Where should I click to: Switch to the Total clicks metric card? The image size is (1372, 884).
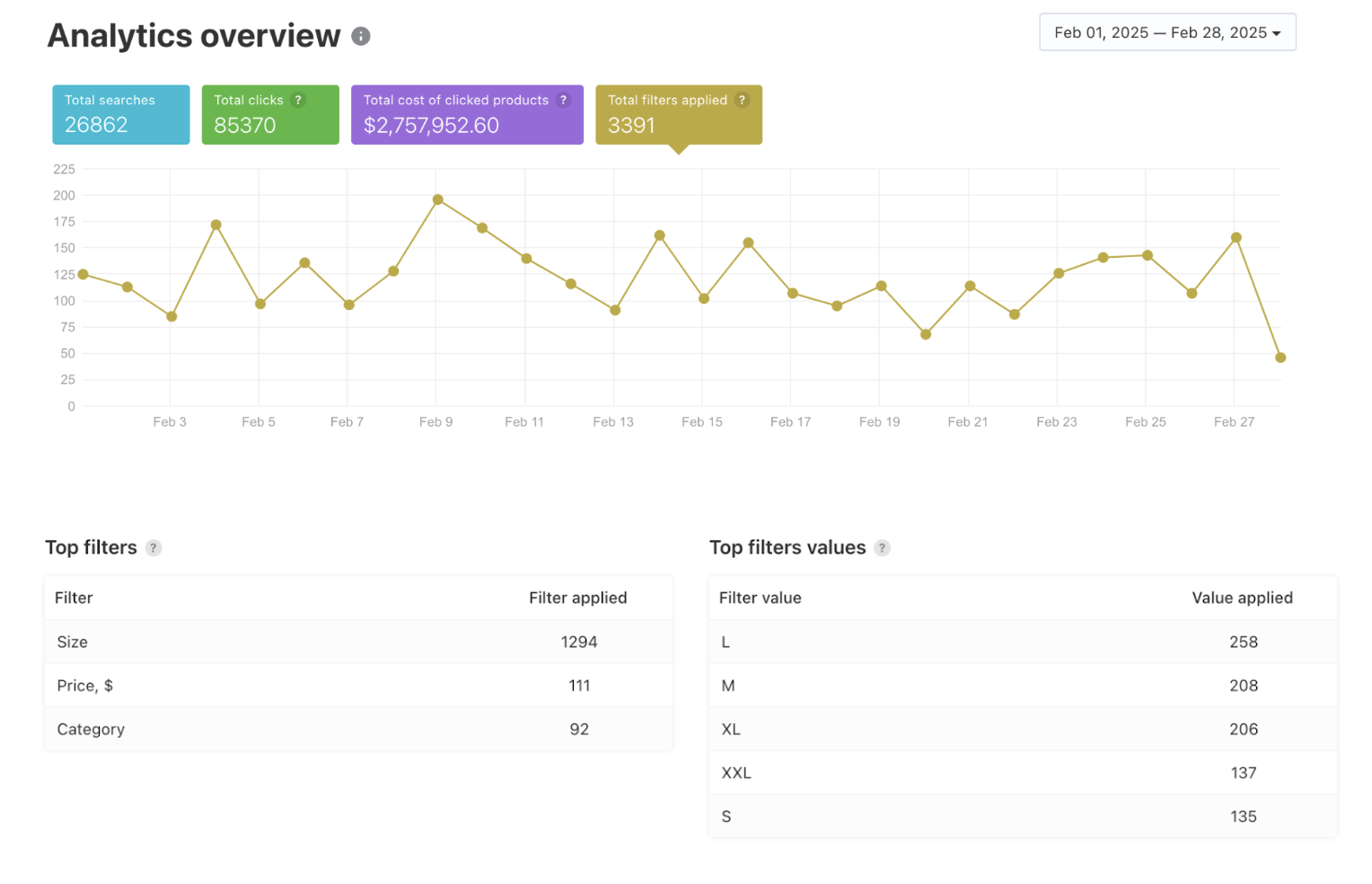(x=270, y=115)
